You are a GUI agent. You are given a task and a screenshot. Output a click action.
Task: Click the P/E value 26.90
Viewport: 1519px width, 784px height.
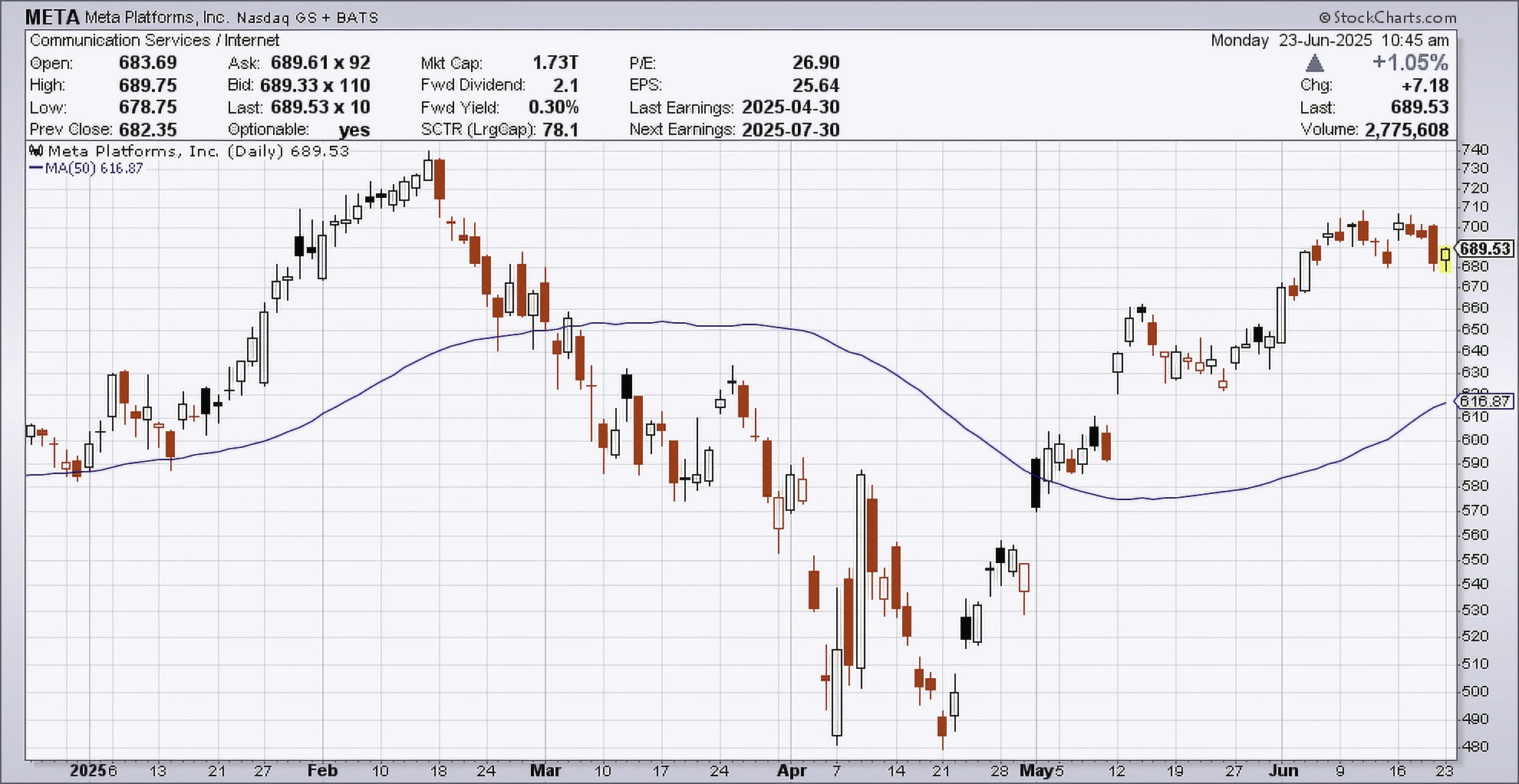click(816, 63)
